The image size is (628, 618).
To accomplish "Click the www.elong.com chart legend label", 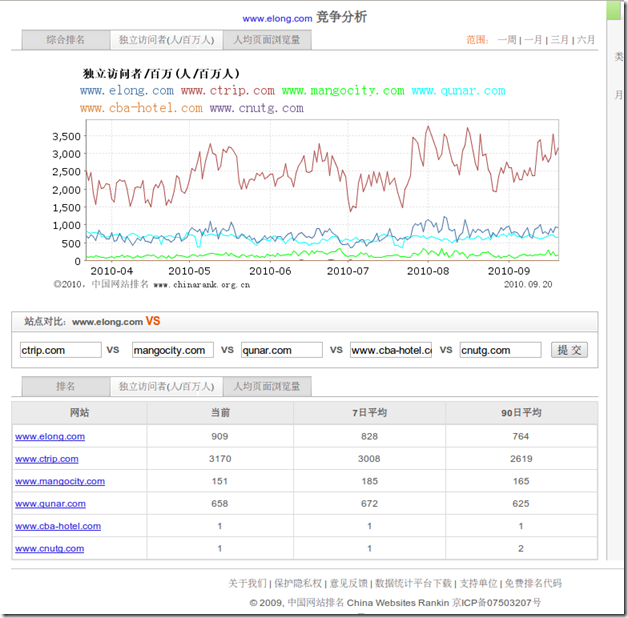I will 127,91.
